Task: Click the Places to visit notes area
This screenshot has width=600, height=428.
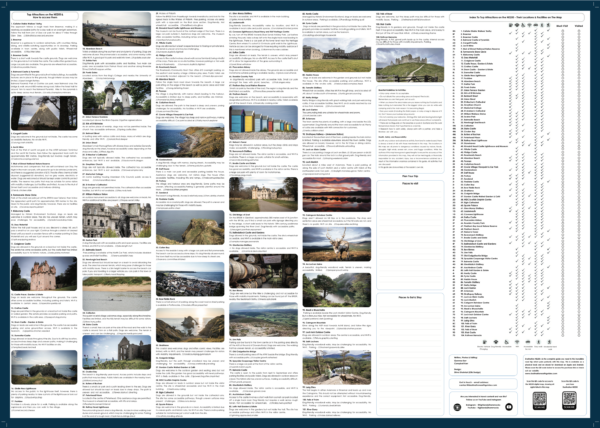Action: click(410, 235)
